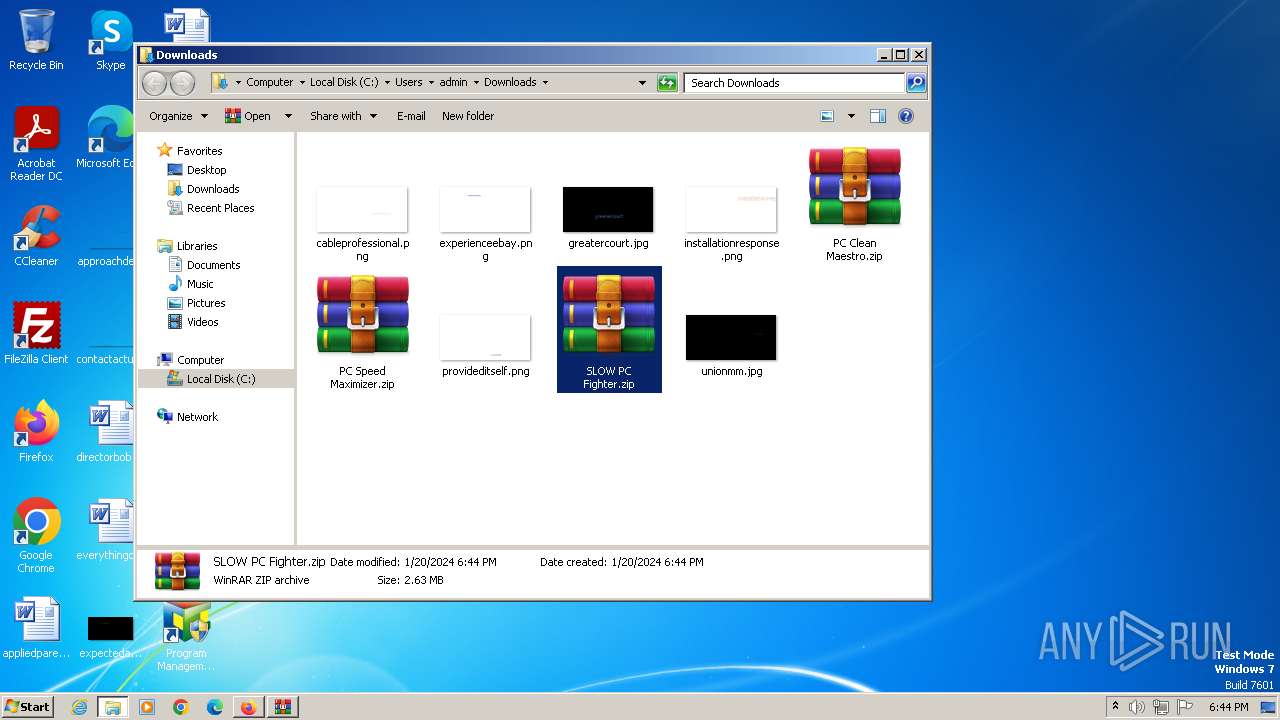This screenshot has width=1280, height=720.
Task: Open the Recycle Bin desktop icon
Action: (36, 40)
